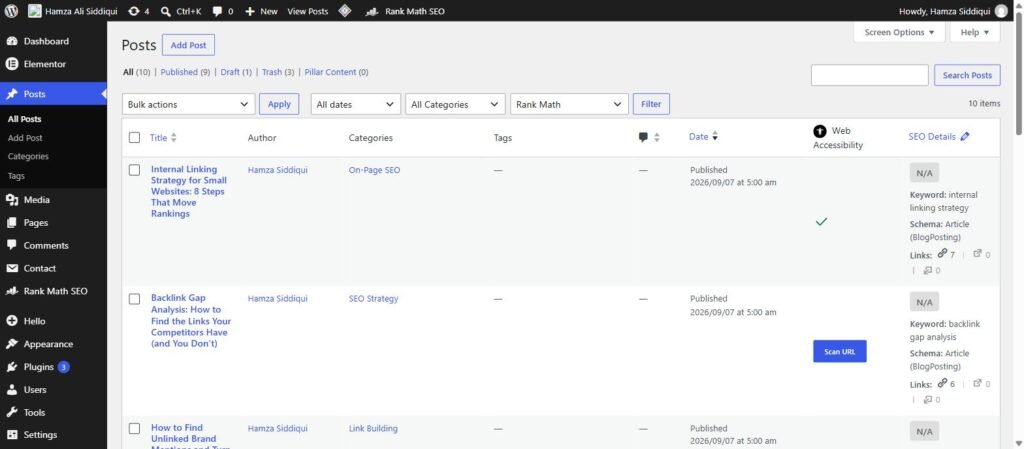The width and height of the screenshot is (1024, 449).
Task: Sort posts by Title column
Action: pyautogui.click(x=163, y=138)
